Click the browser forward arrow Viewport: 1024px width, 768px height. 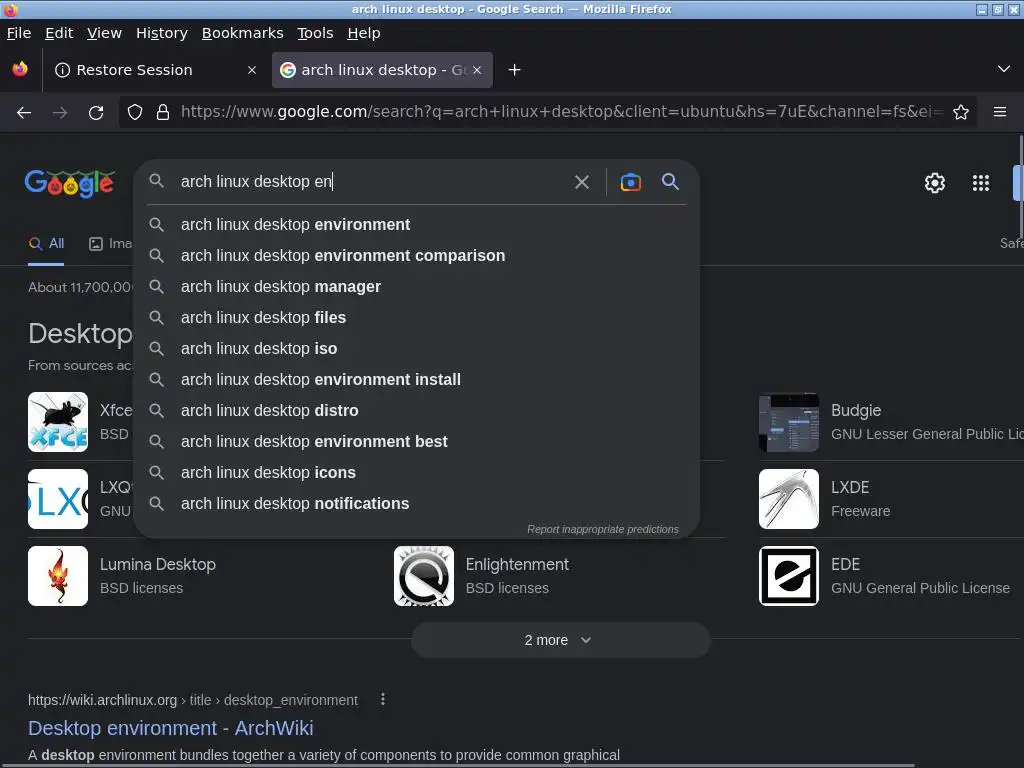[60, 112]
